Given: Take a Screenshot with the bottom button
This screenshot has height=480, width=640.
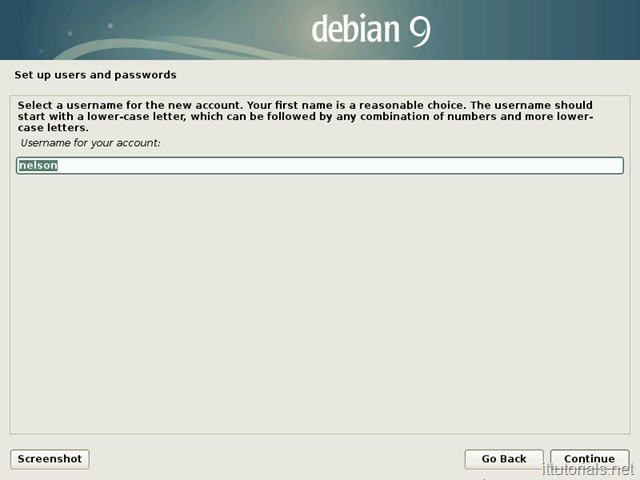Looking at the screenshot, I should (50, 459).
